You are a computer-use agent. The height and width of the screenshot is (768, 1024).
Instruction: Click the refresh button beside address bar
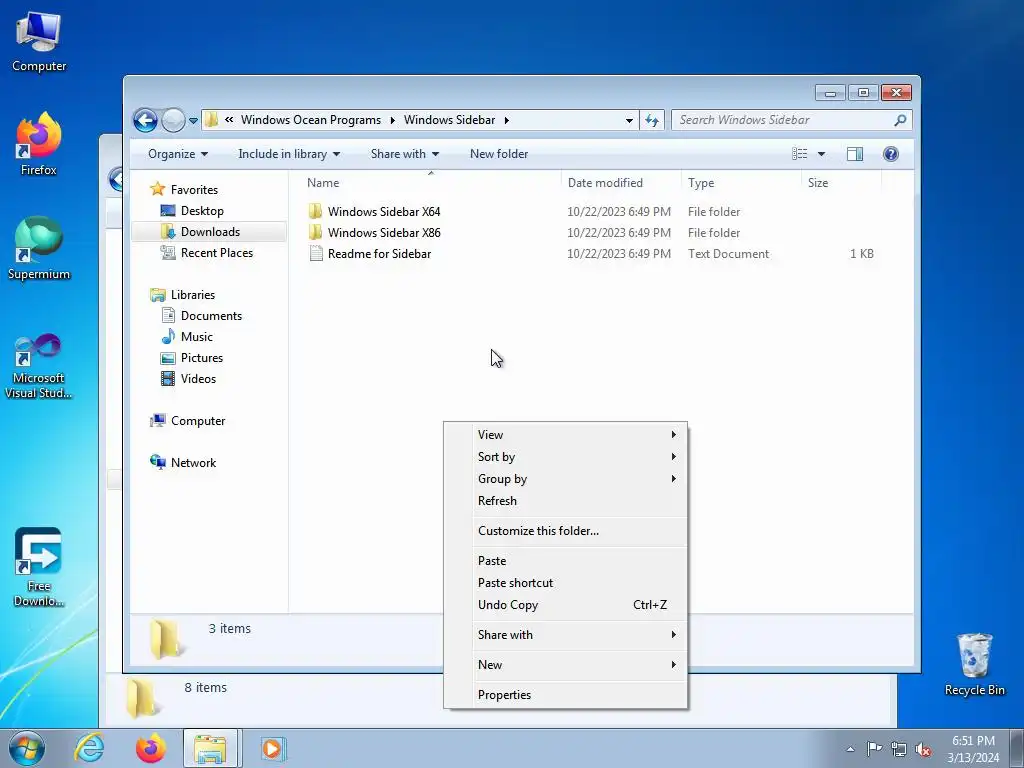click(x=652, y=120)
